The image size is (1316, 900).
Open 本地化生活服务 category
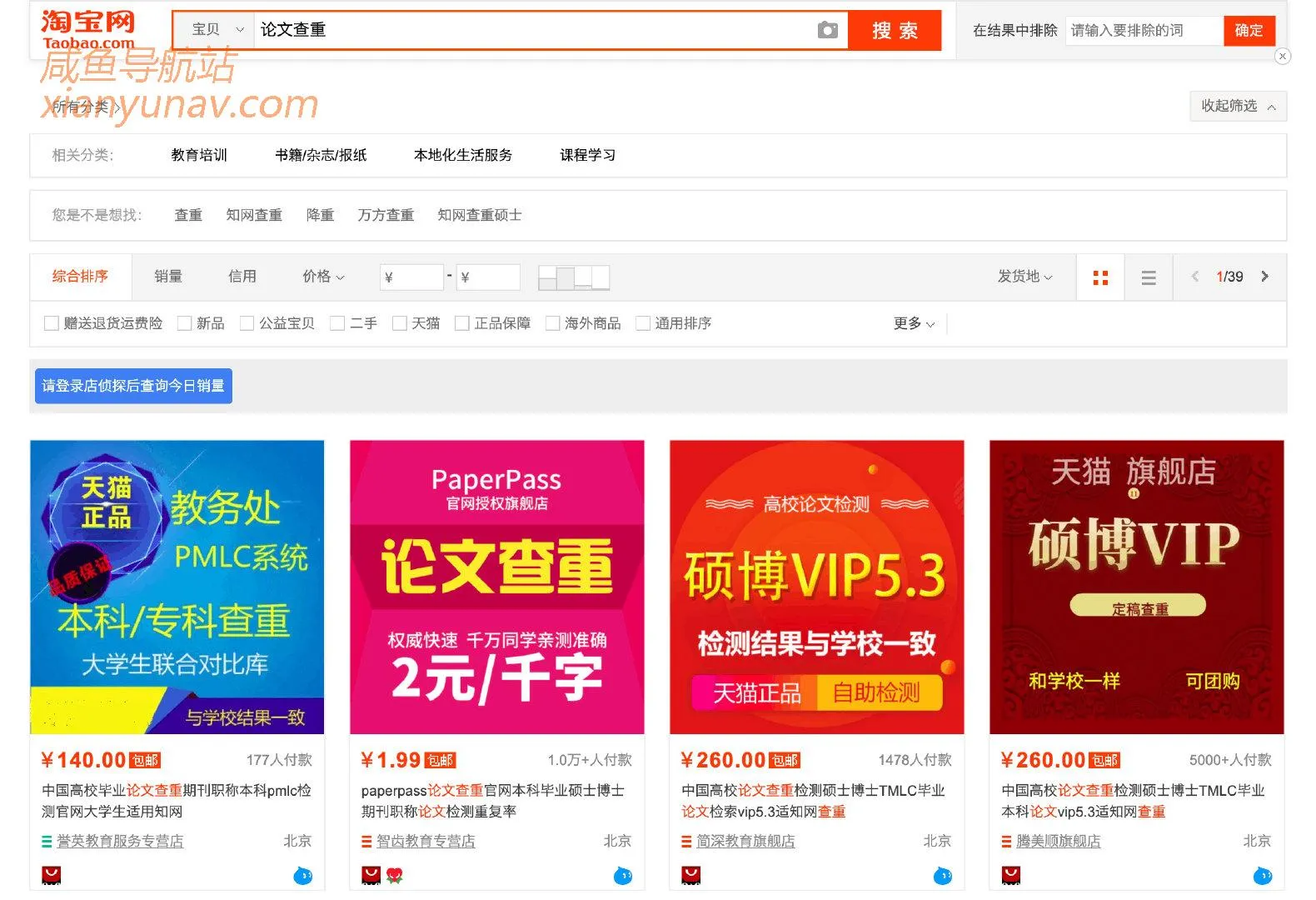click(x=463, y=155)
